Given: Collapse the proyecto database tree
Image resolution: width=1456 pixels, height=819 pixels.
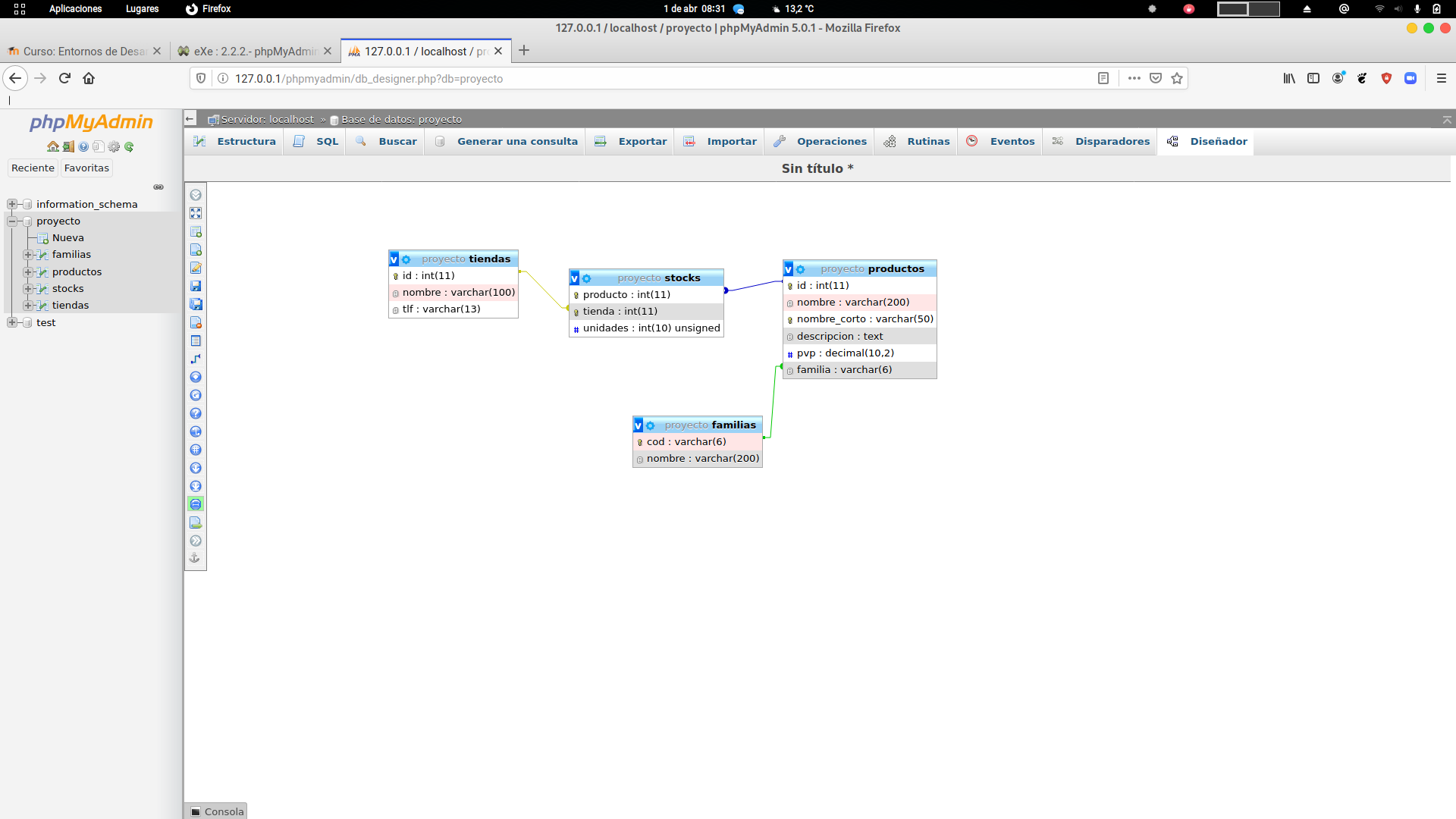Looking at the screenshot, I should pos(12,221).
